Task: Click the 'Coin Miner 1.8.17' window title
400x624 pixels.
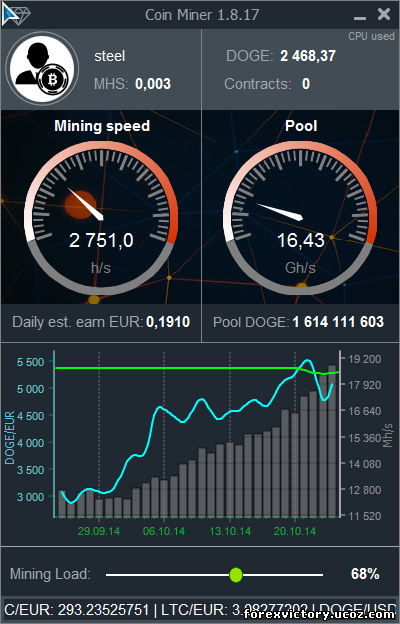Action: click(x=202, y=15)
